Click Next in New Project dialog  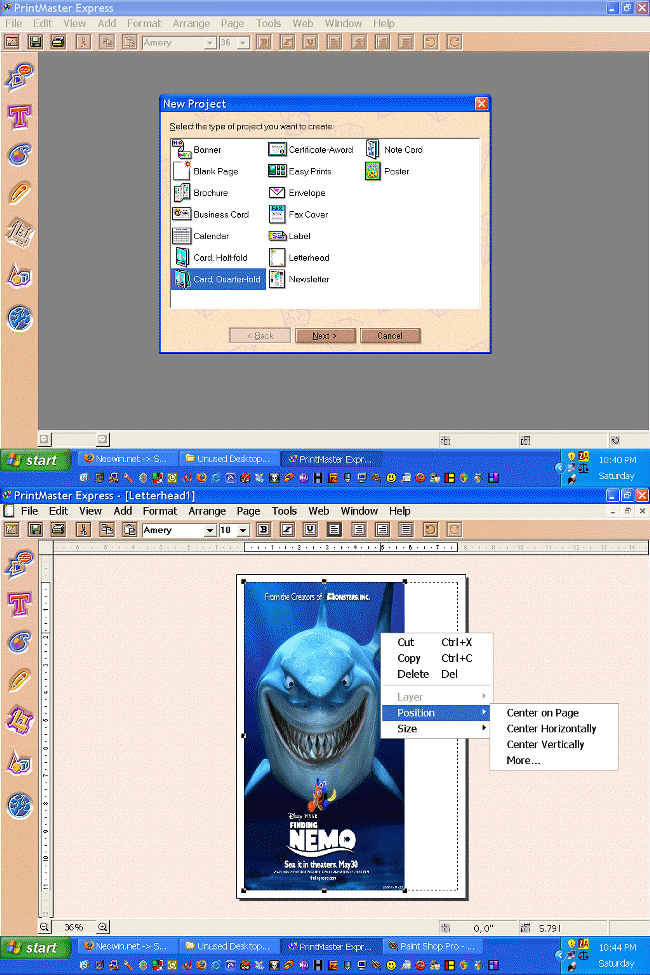(x=325, y=336)
